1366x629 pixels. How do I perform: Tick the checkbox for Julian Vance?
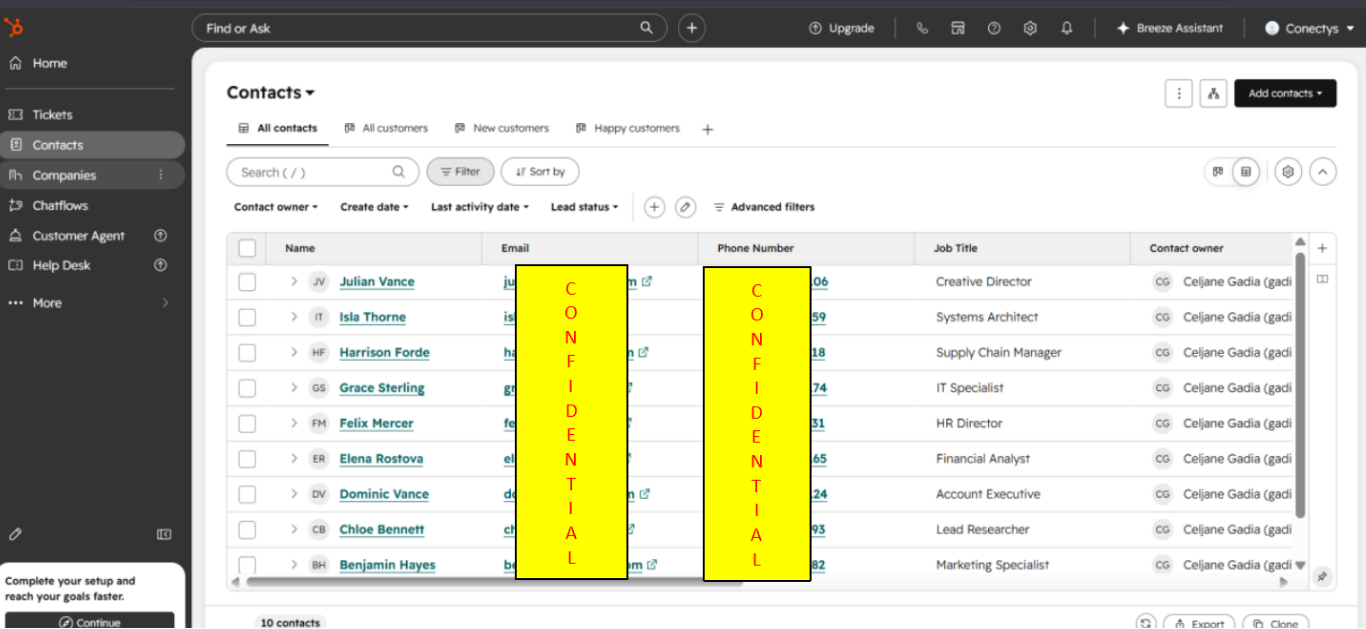(247, 282)
